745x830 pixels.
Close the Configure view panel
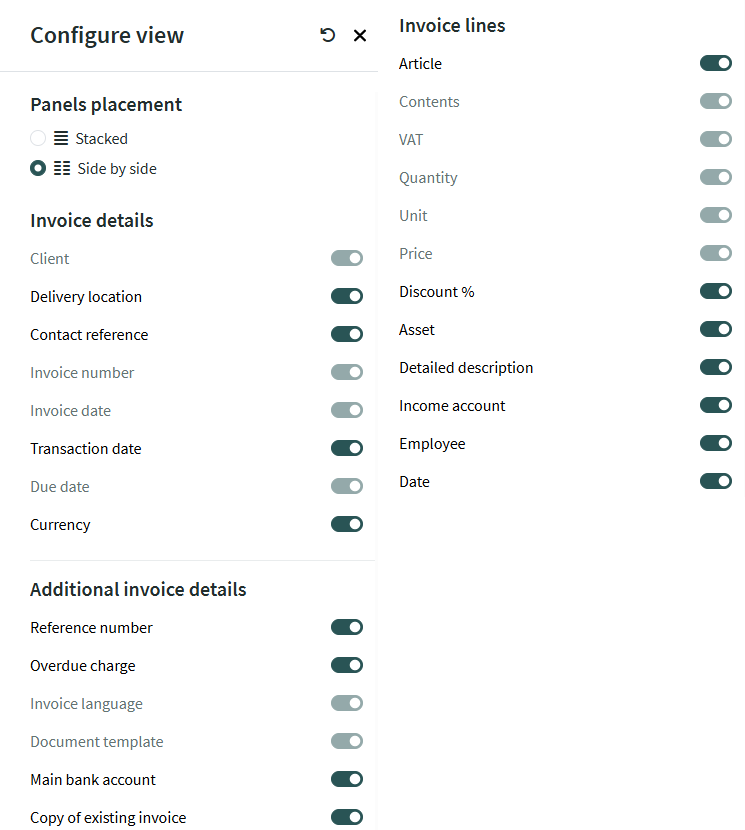[360, 36]
